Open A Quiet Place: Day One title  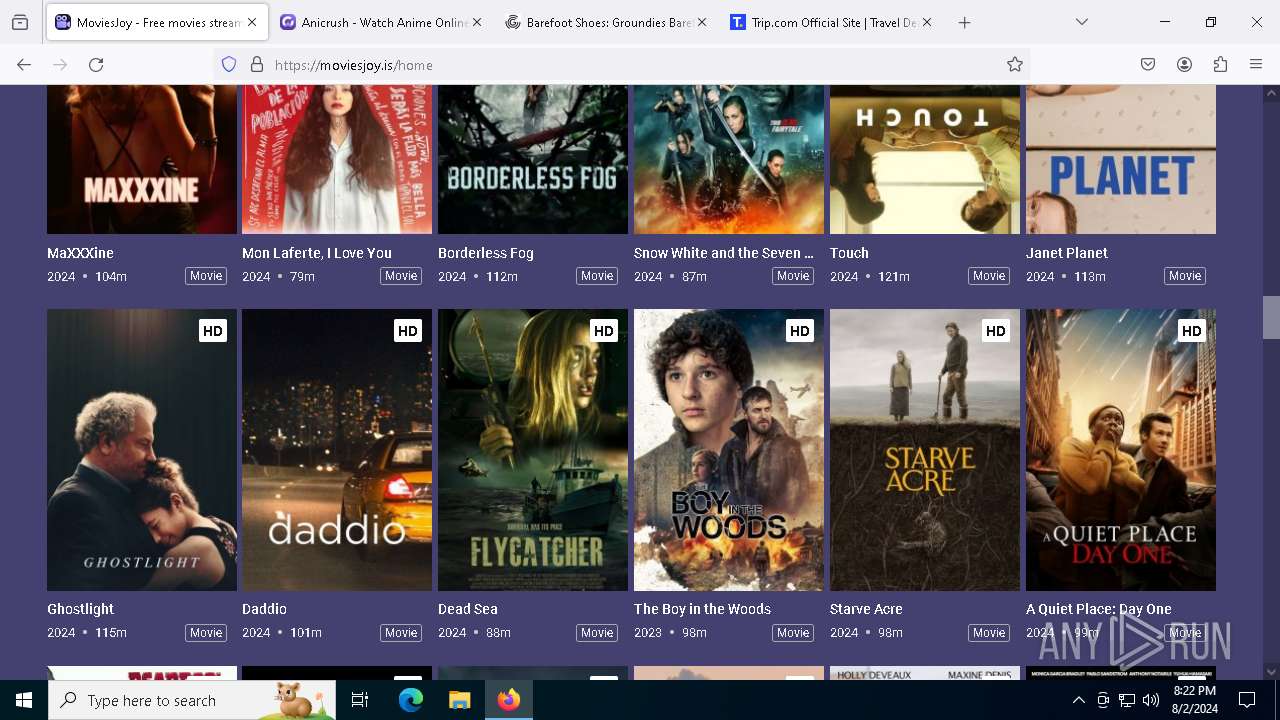1099,609
